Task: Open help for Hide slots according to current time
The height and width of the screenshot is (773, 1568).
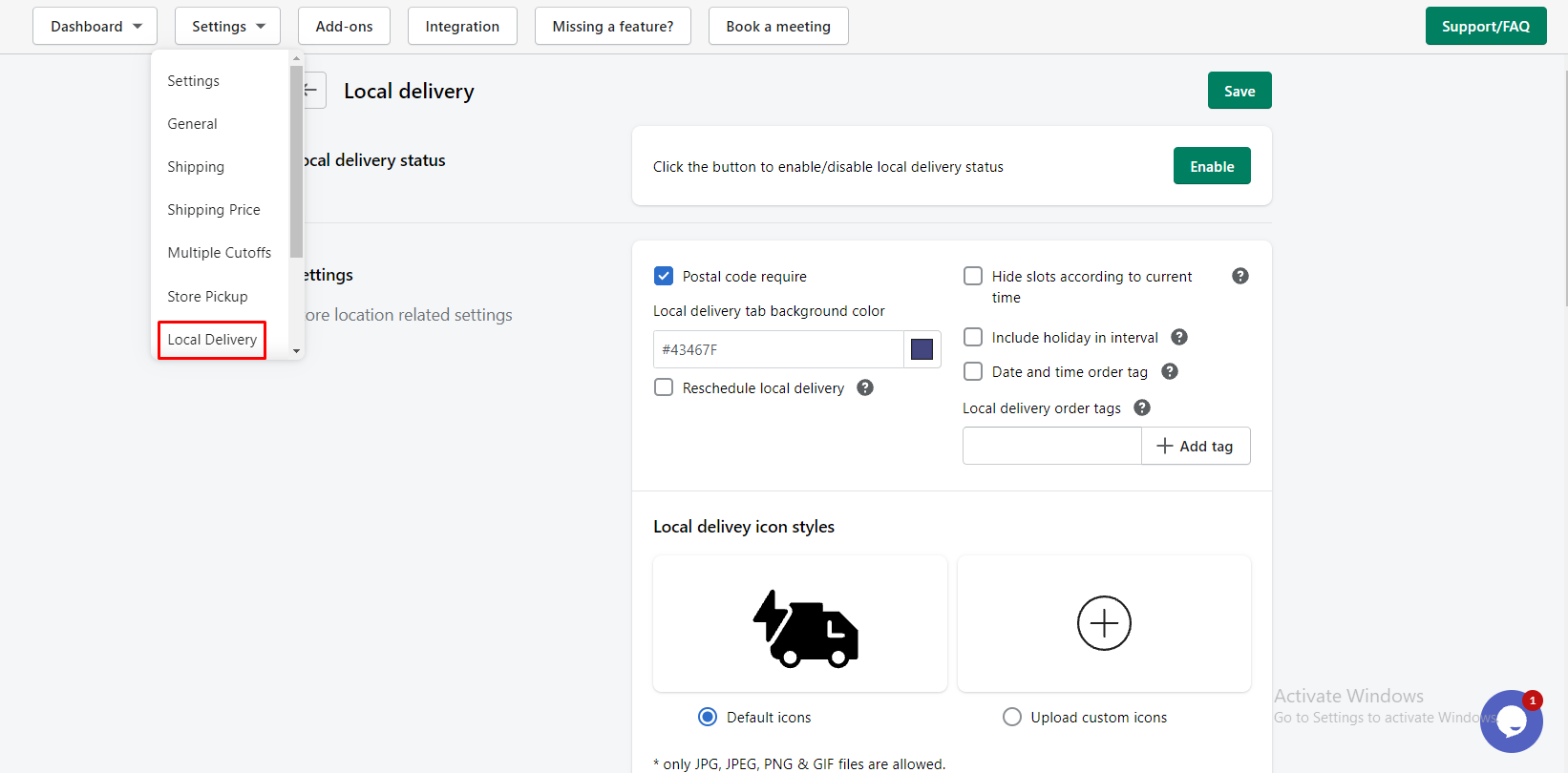Action: 1240,276
